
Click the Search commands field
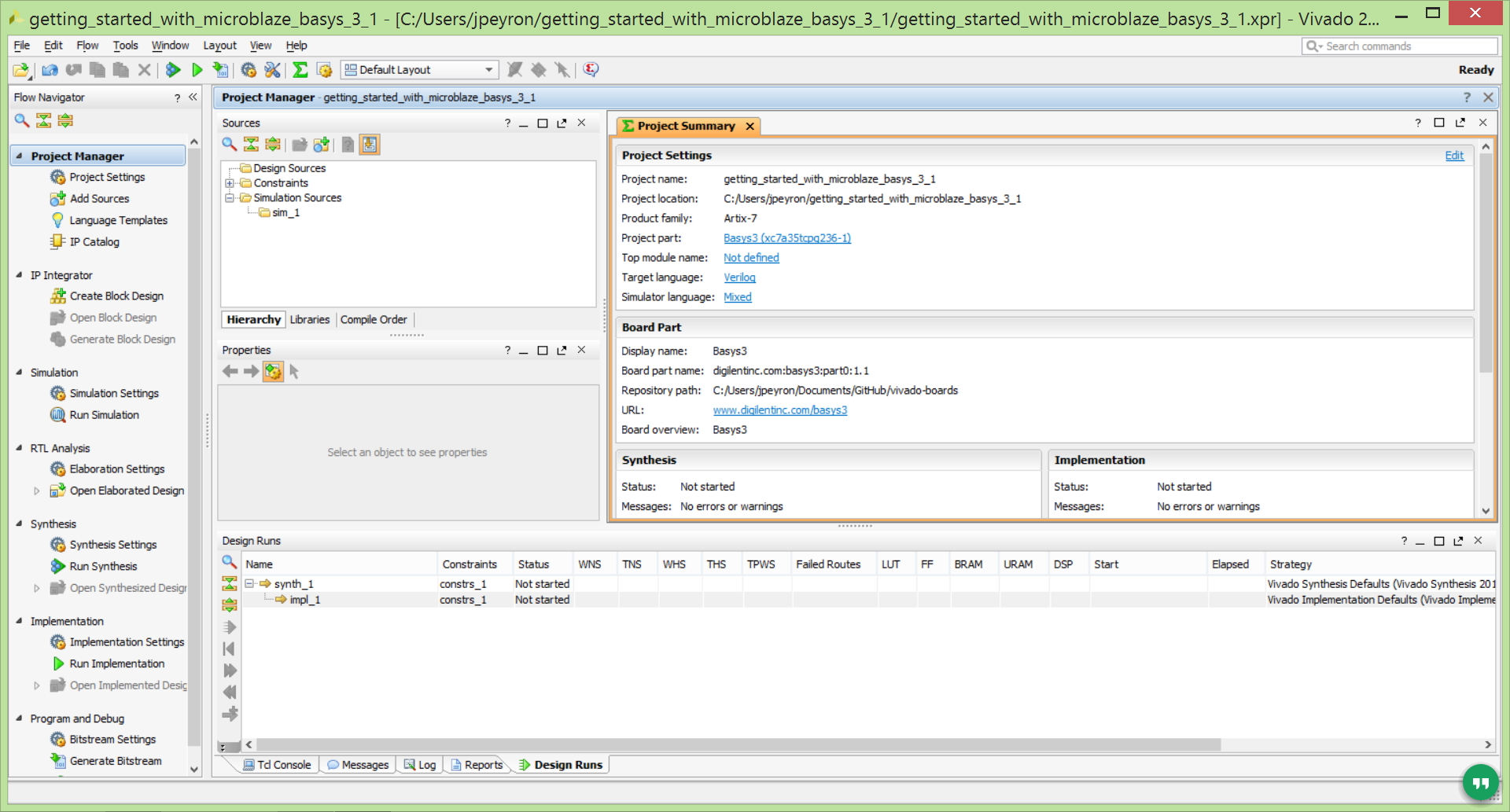click(1400, 46)
